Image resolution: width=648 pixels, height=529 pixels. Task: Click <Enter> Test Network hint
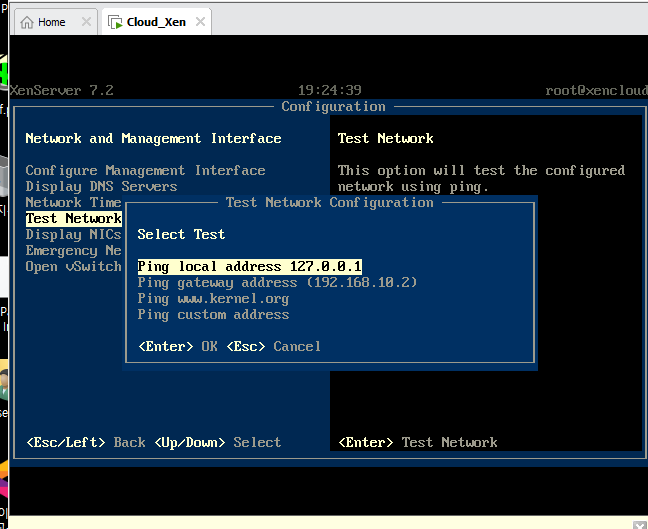tap(418, 443)
